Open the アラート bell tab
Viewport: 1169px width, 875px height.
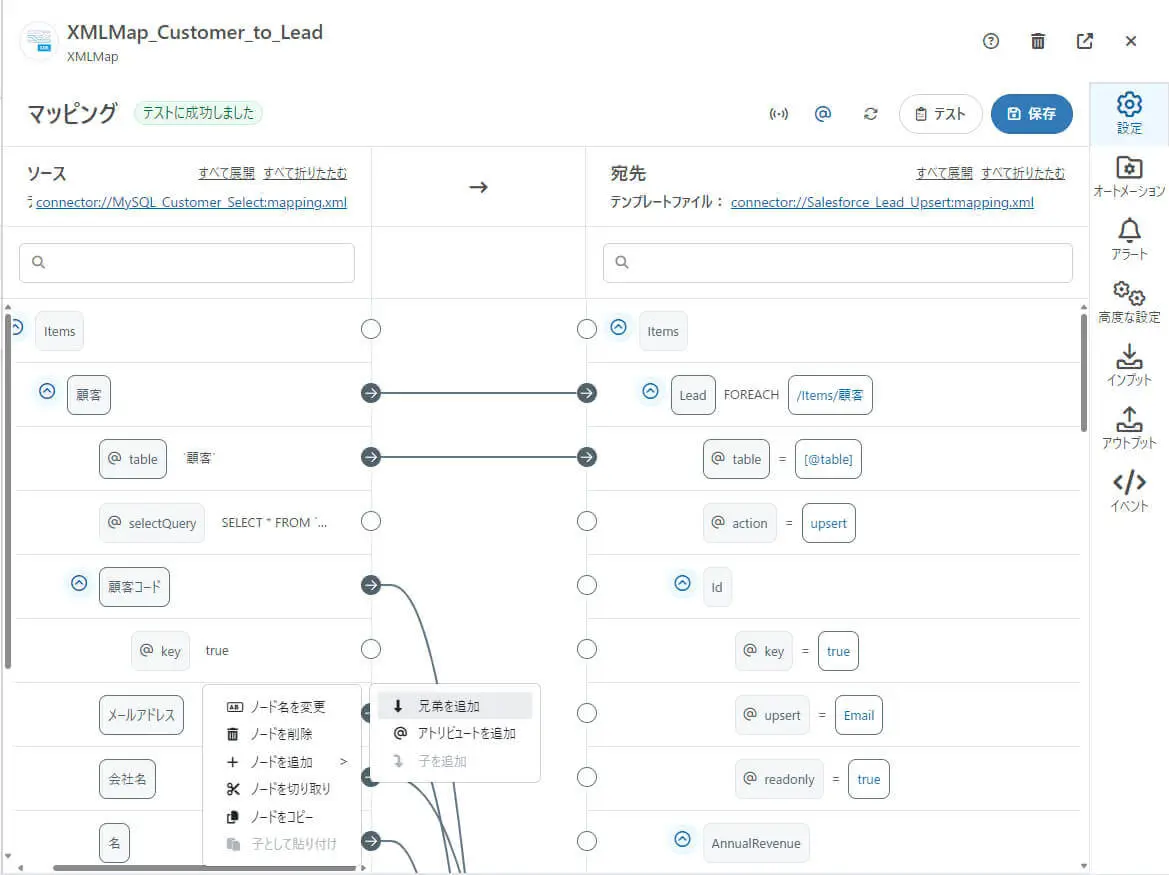1129,240
